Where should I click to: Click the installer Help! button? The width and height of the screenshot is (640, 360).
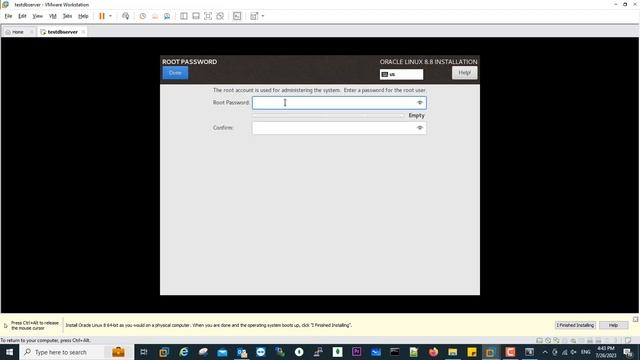tap(464, 73)
